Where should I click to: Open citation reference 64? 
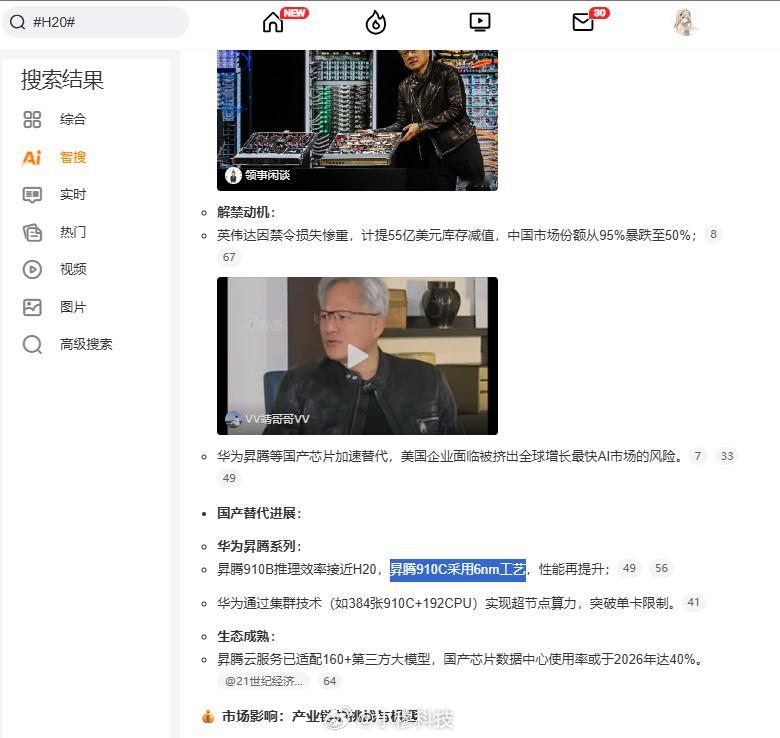[329, 681]
